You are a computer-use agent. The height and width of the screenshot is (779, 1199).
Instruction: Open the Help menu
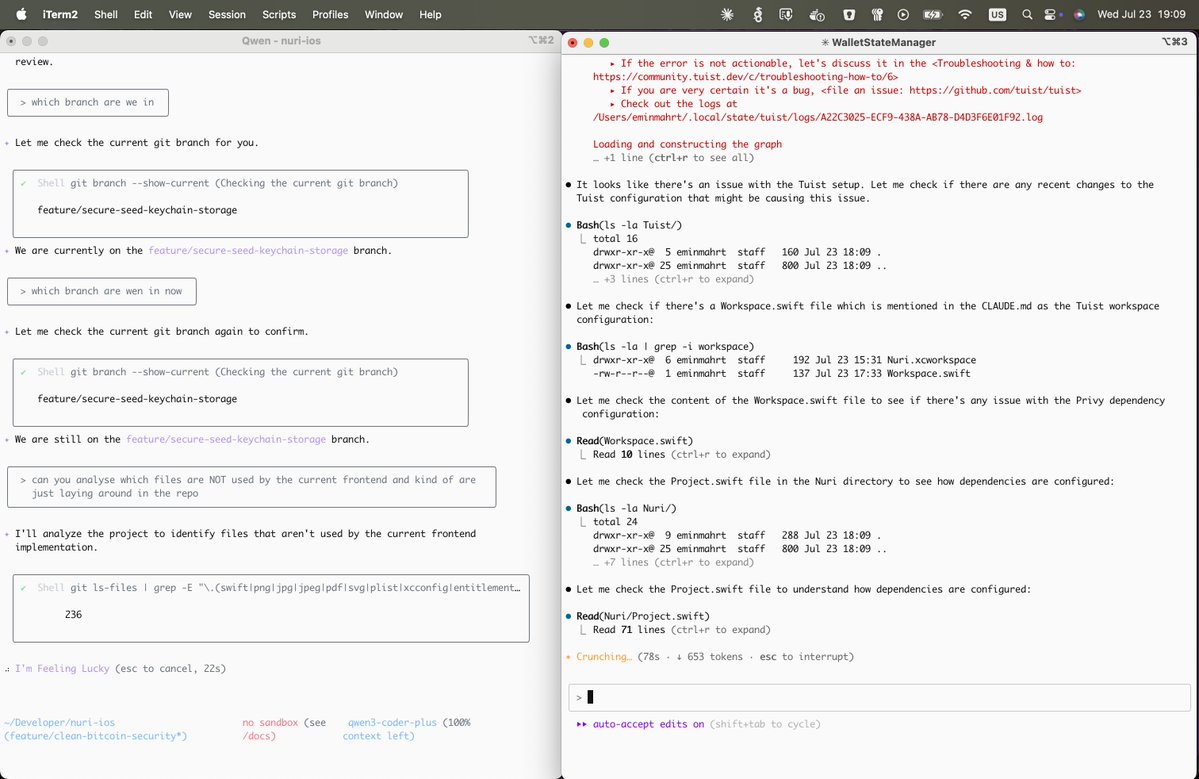point(431,14)
